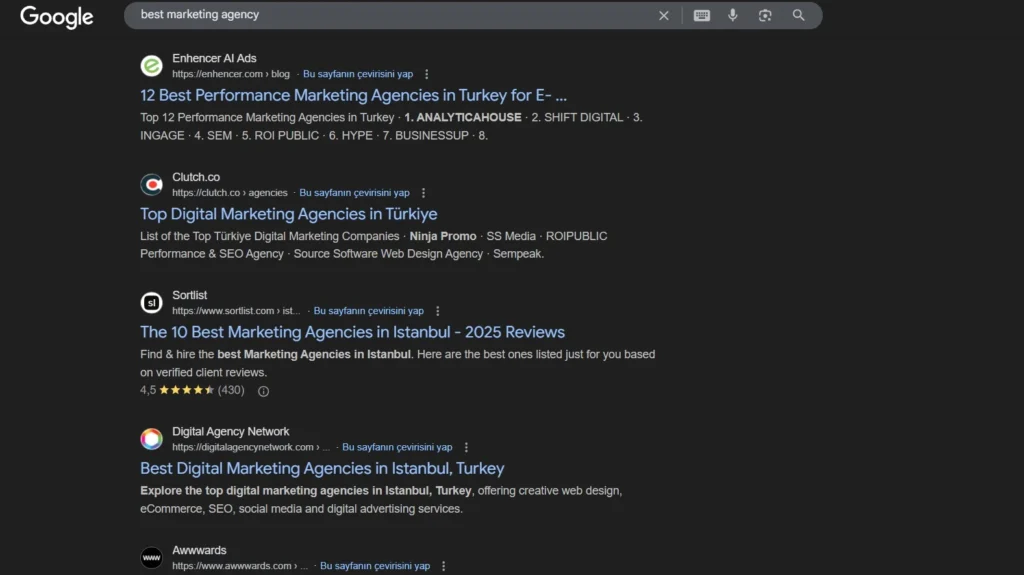Screen dimensions: 1024x575
Task: Click the '1. ANALYTICAHOUSE' bold snippet text
Action: 463,118
